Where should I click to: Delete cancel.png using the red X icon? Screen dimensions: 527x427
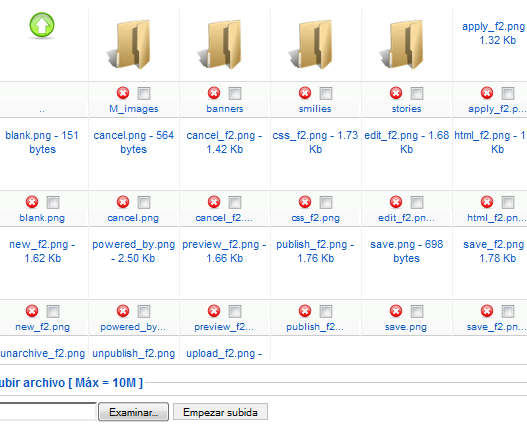[x=123, y=202]
